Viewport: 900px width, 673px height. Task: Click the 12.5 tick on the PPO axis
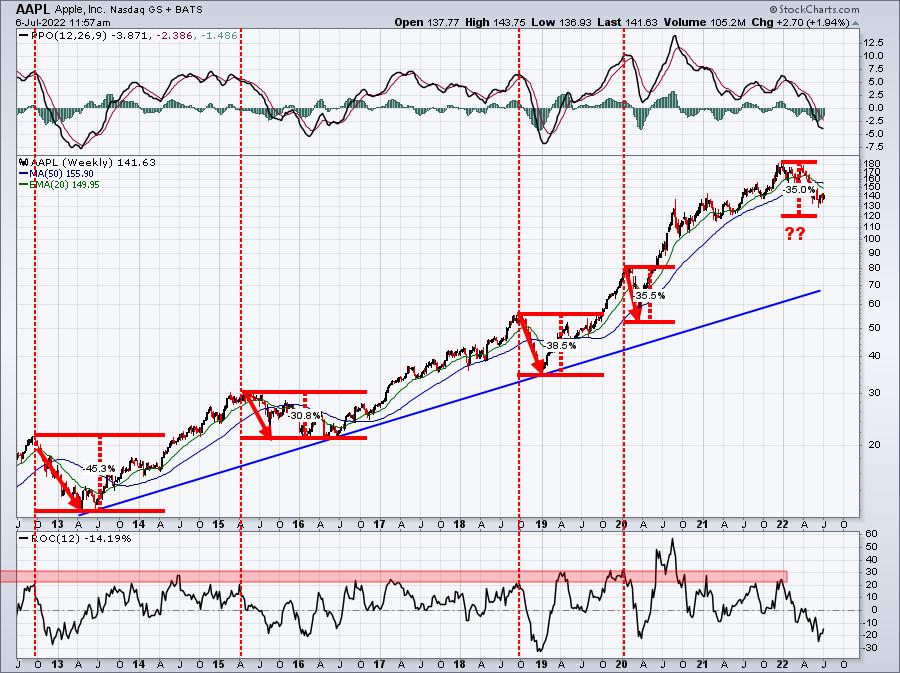click(872, 43)
